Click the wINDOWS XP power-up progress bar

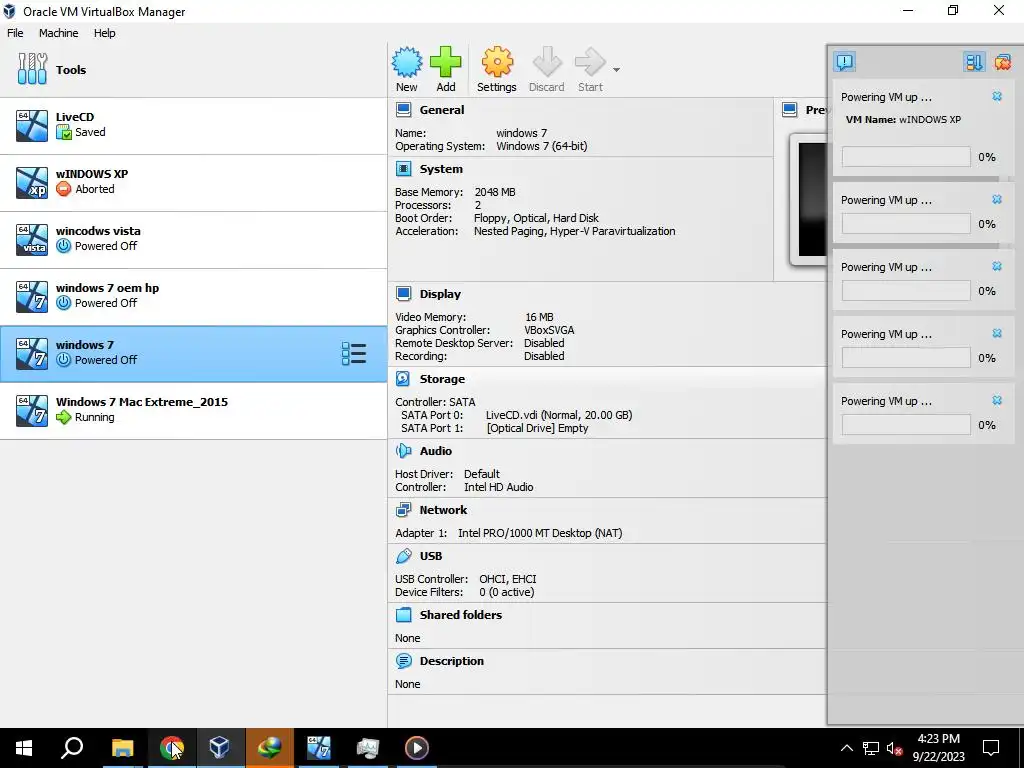pyautogui.click(x=906, y=157)
